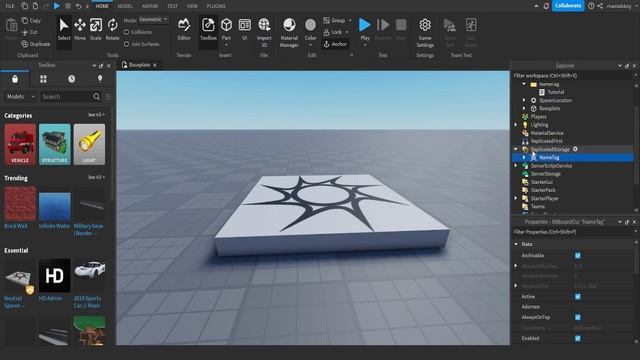Viewport: 640px width, 360px height.
Task: Switch to the MODEL ribbon tab
Action: [x=125, y=6]
